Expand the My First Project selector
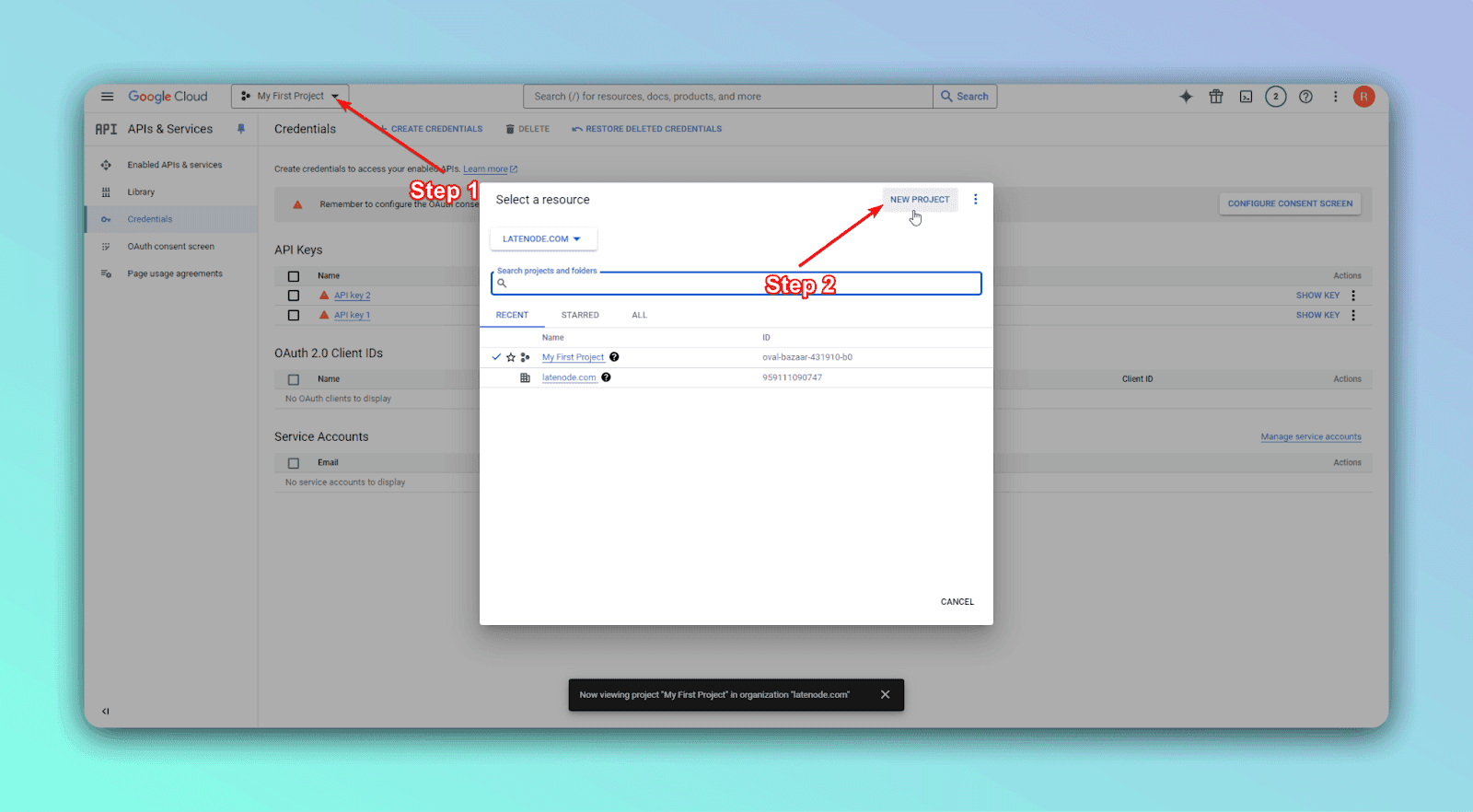 tap(290, 97)
